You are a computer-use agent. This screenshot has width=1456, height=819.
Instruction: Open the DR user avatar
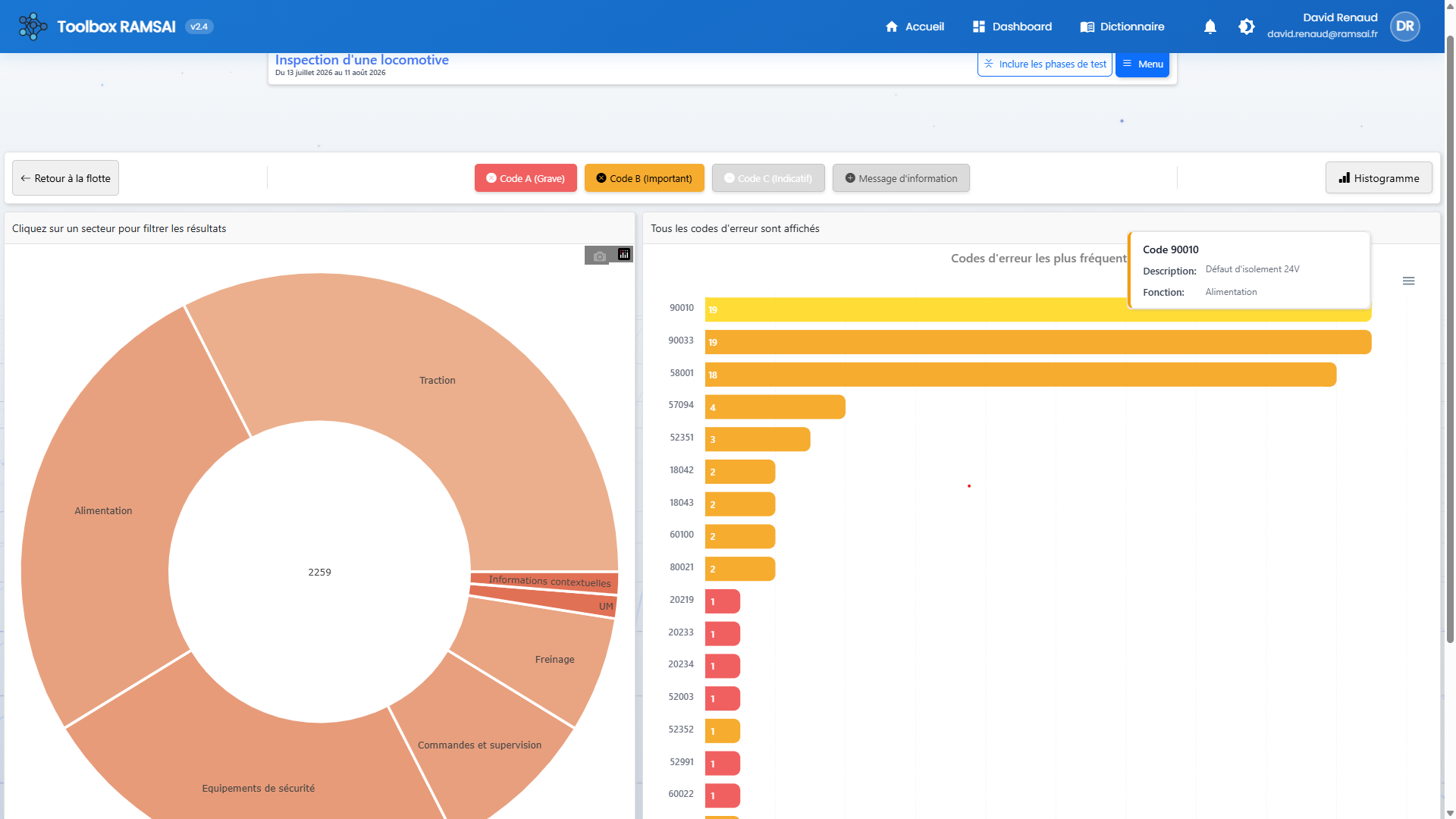click(x=1405, y=27)
